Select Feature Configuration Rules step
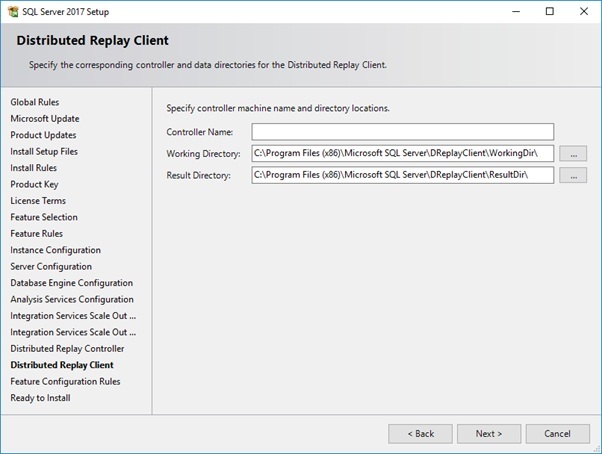The height and width of the screenshot is (454, 602). 65,381
